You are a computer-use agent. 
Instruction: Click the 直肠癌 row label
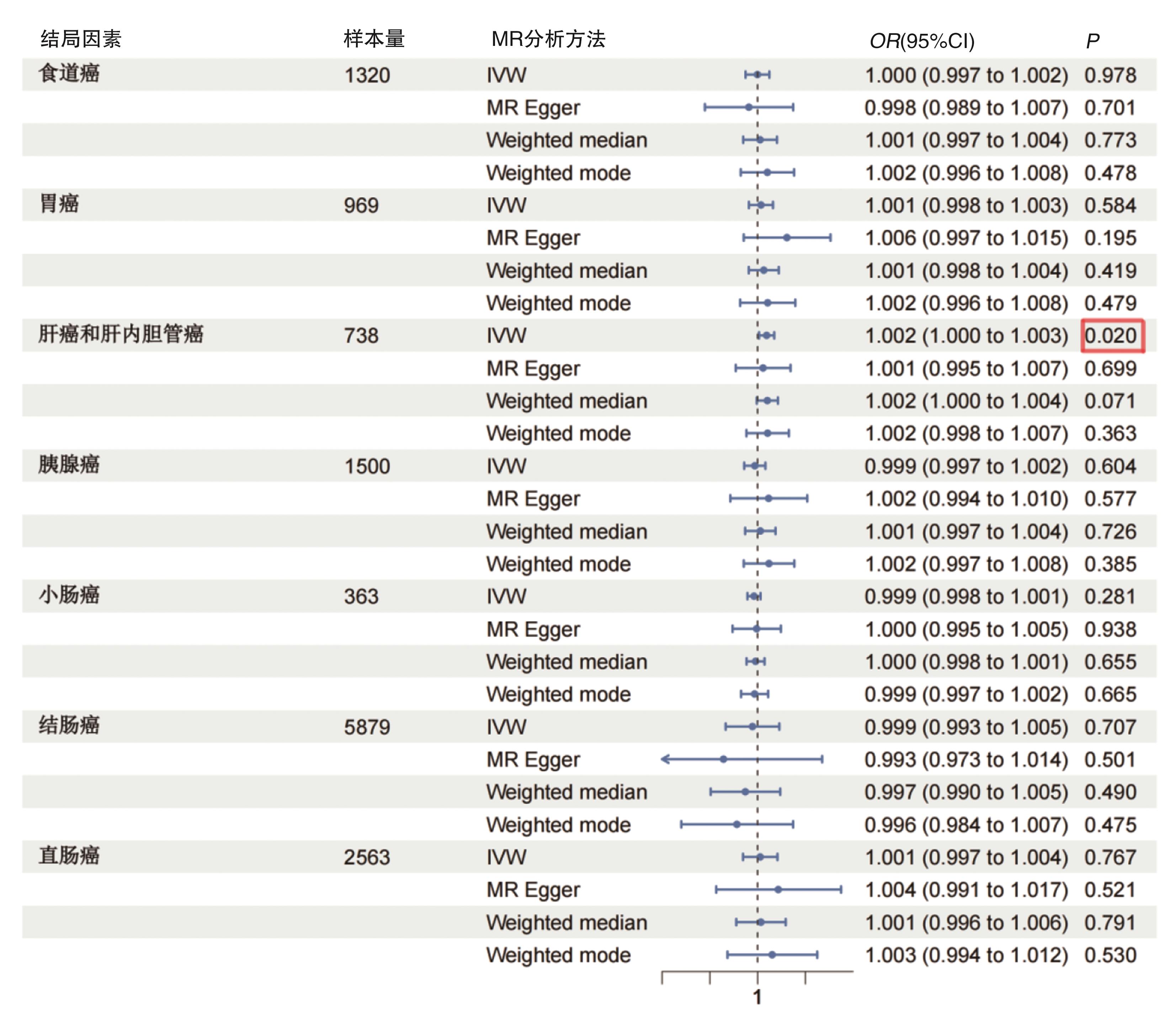click(x=69, y=855)
